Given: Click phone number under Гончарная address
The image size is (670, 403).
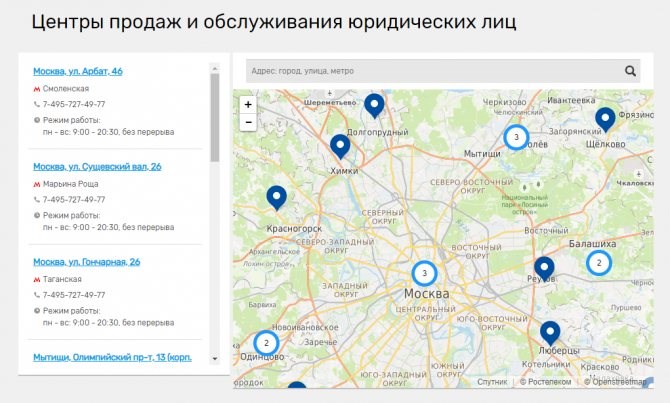Looking at the screenshot, I should click(74, 295).
